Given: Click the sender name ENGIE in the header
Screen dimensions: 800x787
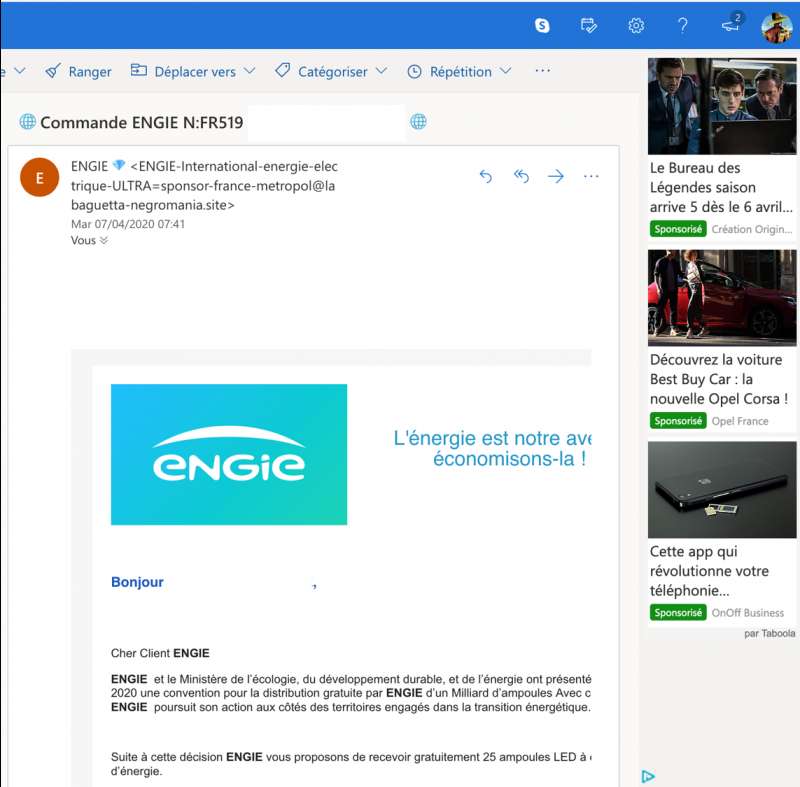Looking at the screenshot, I should click(89, 166).
